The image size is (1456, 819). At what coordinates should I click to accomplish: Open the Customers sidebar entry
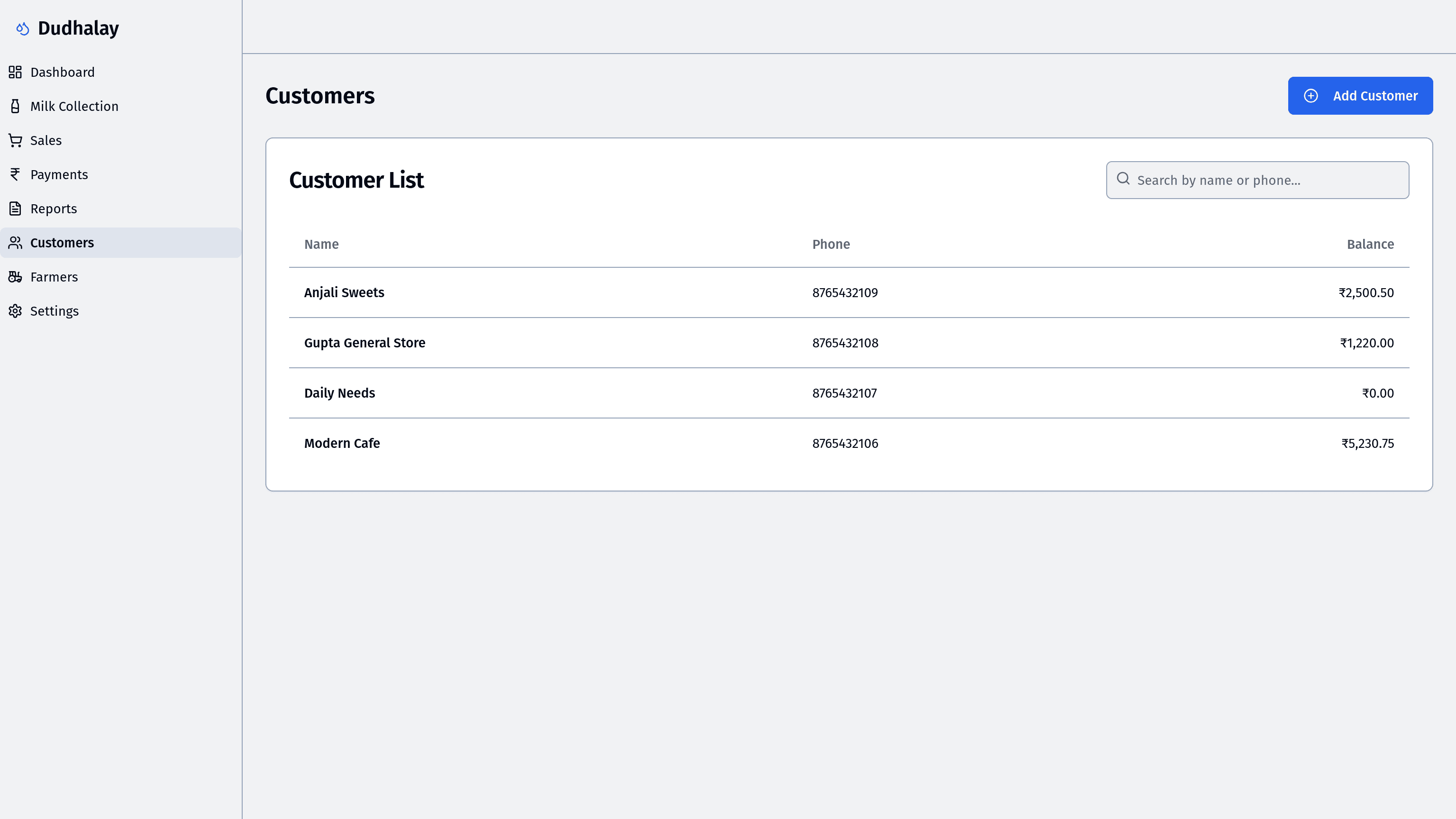pos(62,243)
